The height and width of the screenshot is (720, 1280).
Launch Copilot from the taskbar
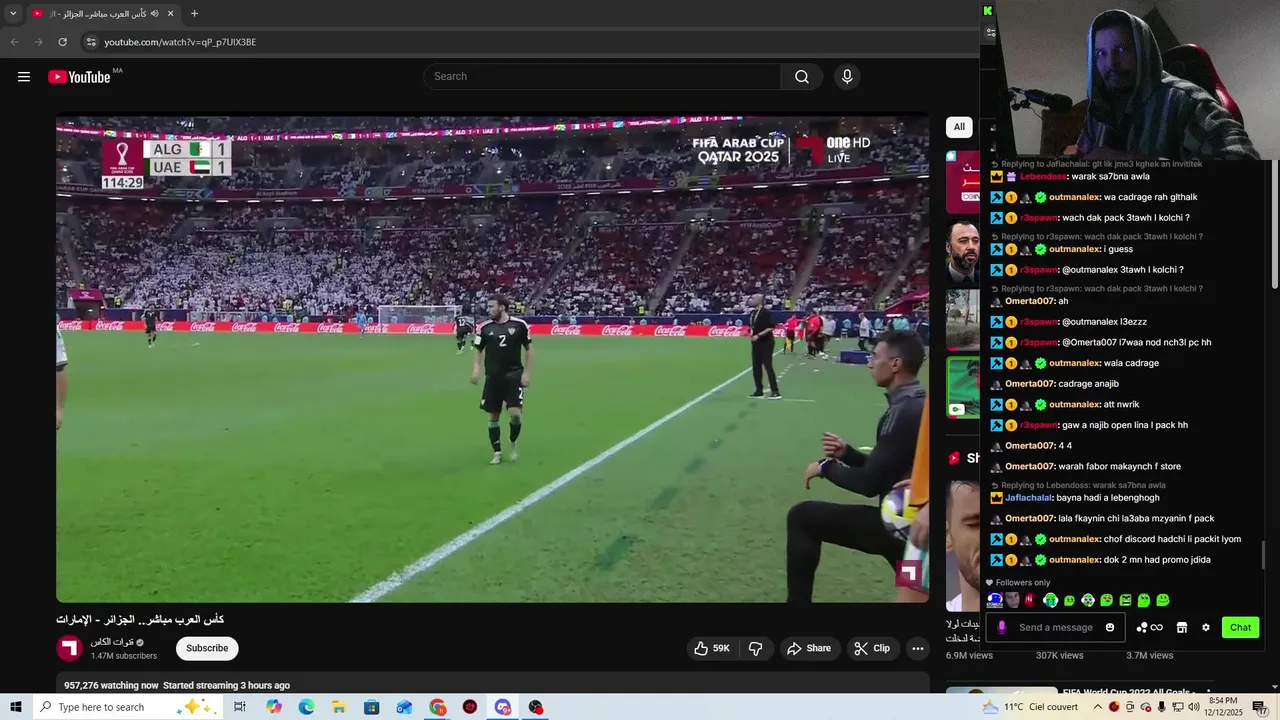[274, 707]
